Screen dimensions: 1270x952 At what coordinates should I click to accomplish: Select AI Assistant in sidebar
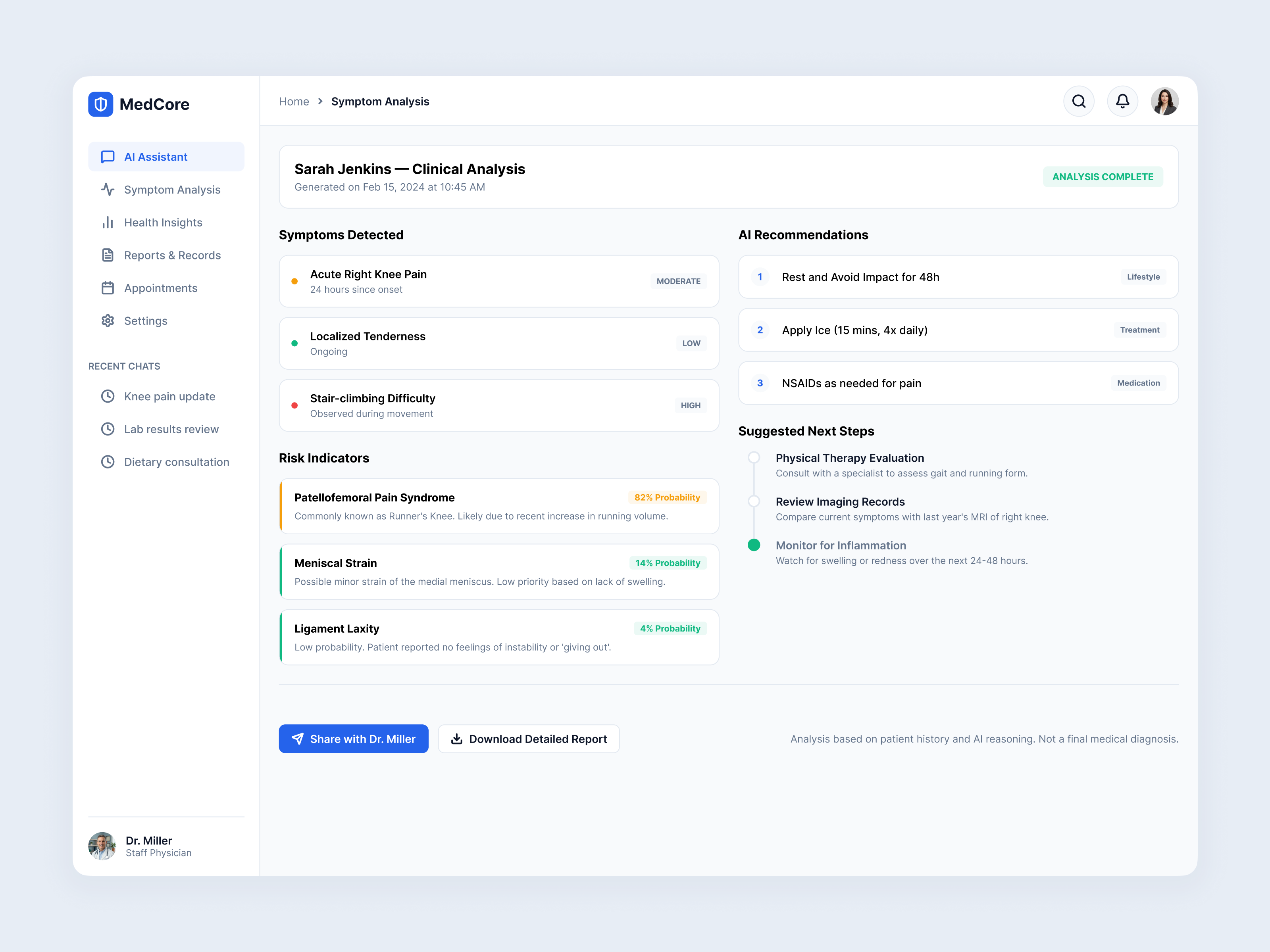coord(167,157)
